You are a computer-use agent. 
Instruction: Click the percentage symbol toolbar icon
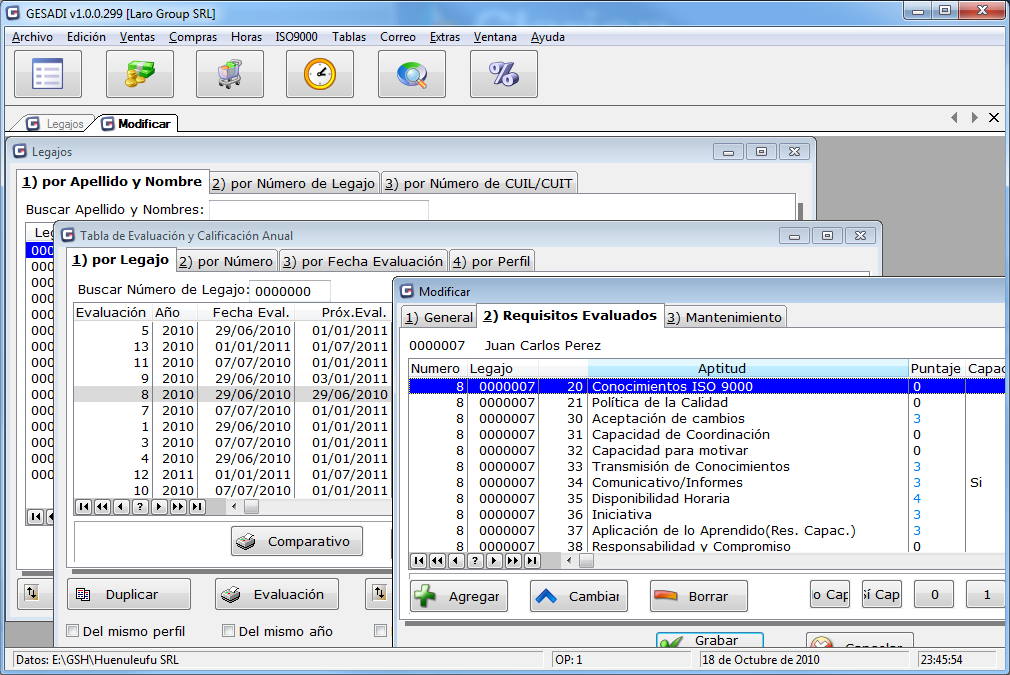(x=503, y=73)
